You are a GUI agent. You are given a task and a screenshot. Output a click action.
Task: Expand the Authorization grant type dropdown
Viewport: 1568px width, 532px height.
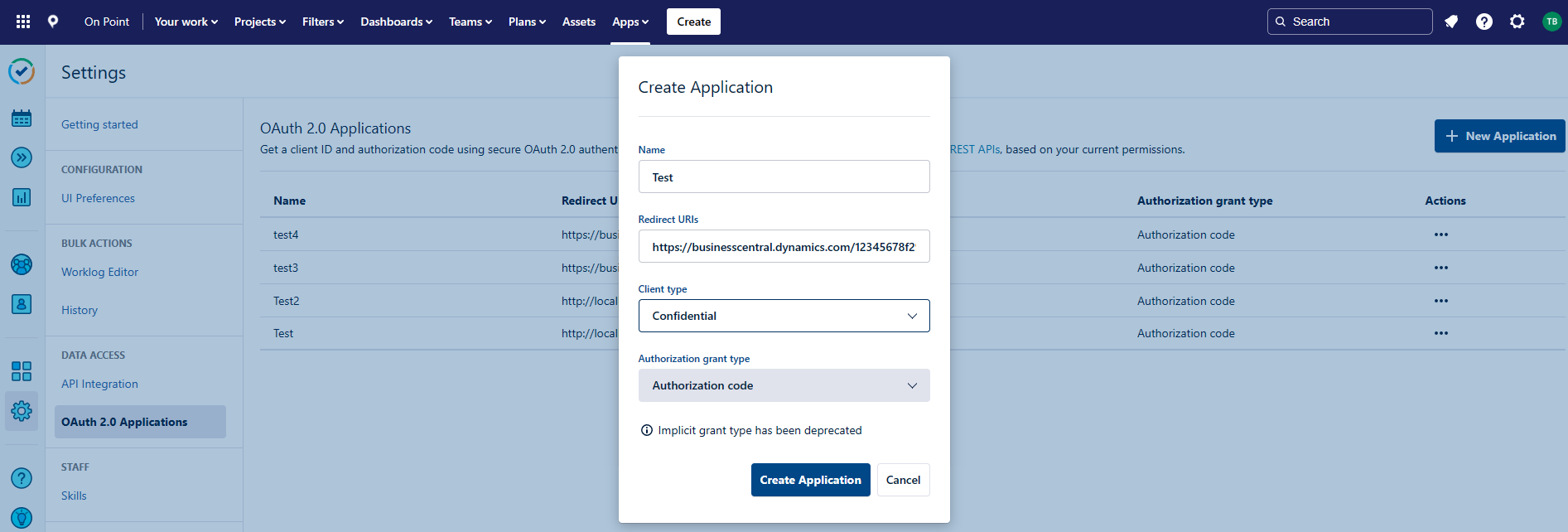click(784, 385)
